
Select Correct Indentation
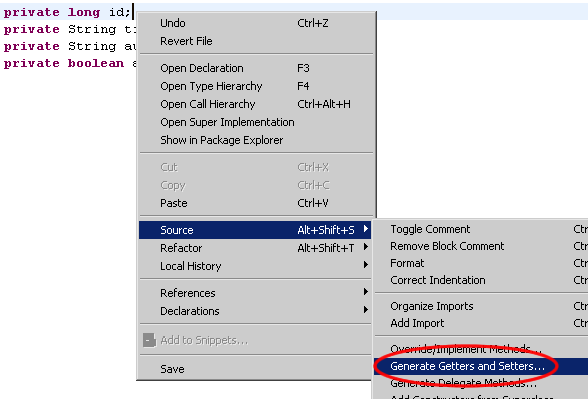click(x=481, y=280)
